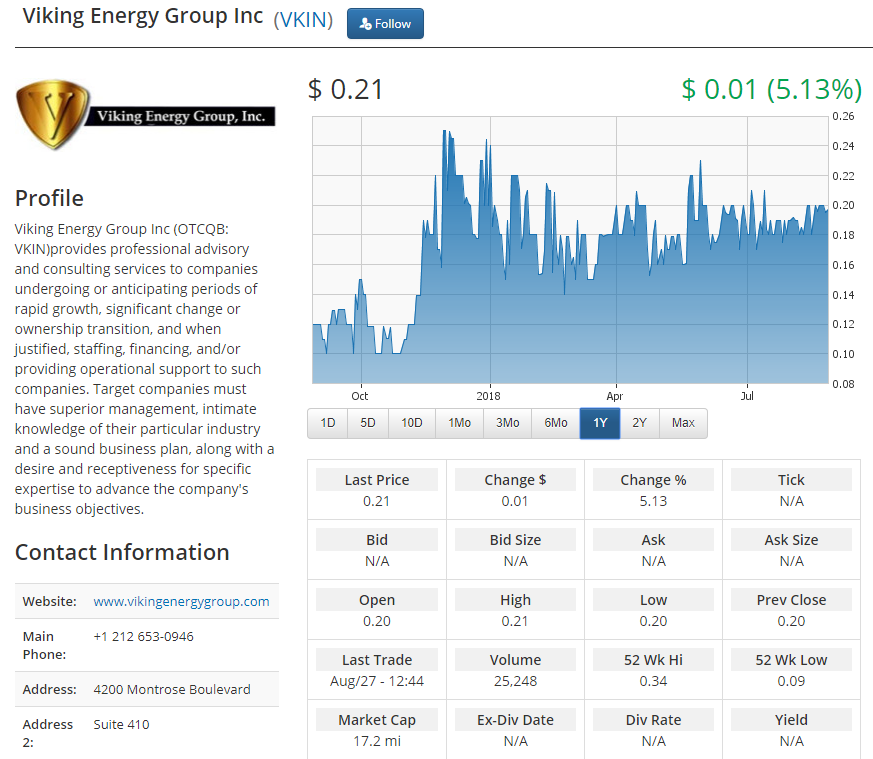The image size is (873, 759).
Task: Select the 5D chart range
Action: pyautogui.click(x=367, y=423)
